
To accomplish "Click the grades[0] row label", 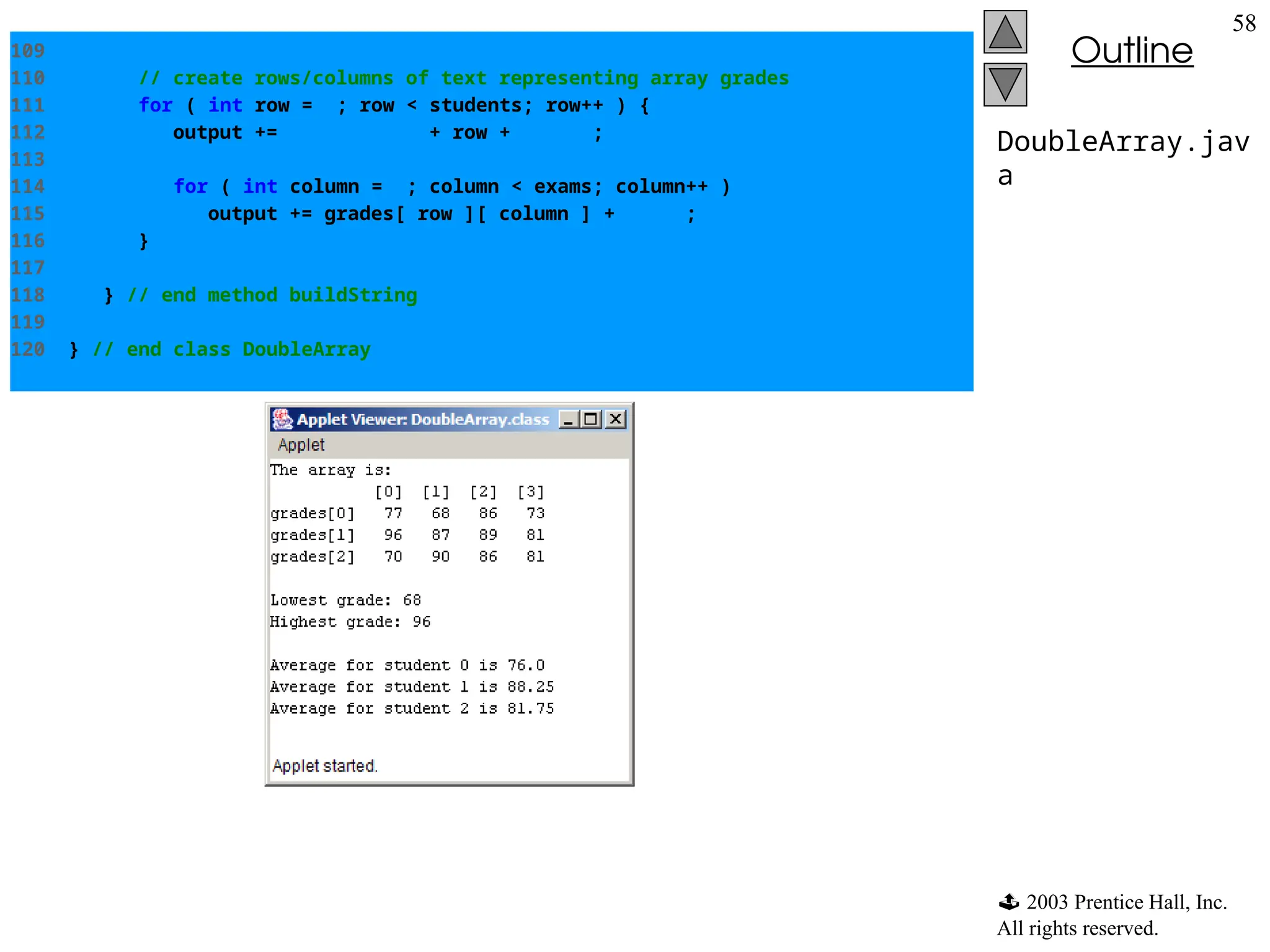I will click(x=312, y=514).
